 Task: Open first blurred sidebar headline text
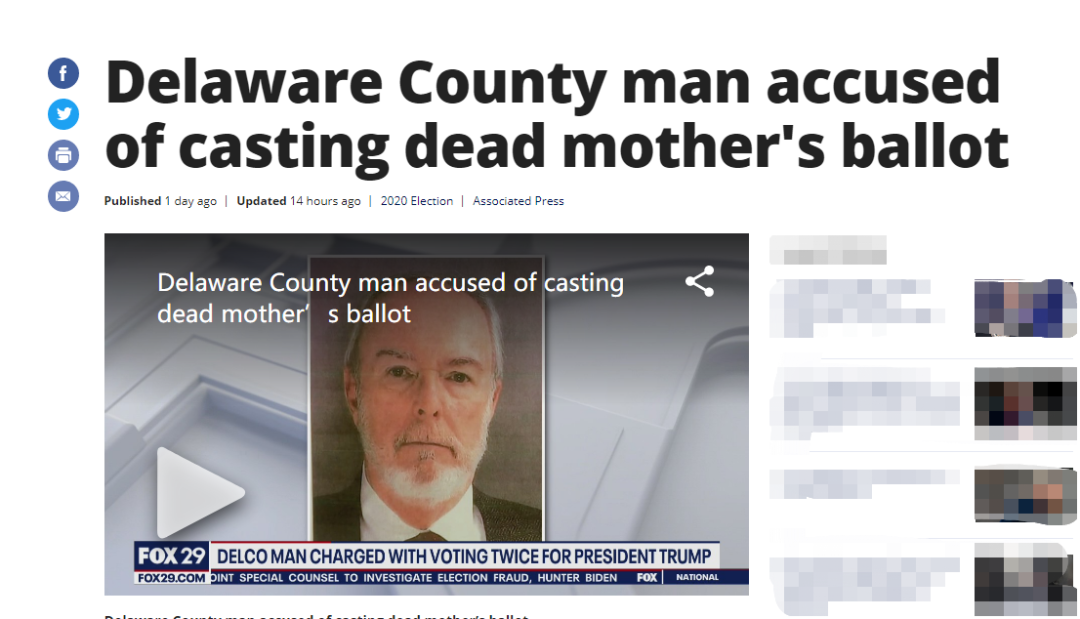(x=857, y=308)
